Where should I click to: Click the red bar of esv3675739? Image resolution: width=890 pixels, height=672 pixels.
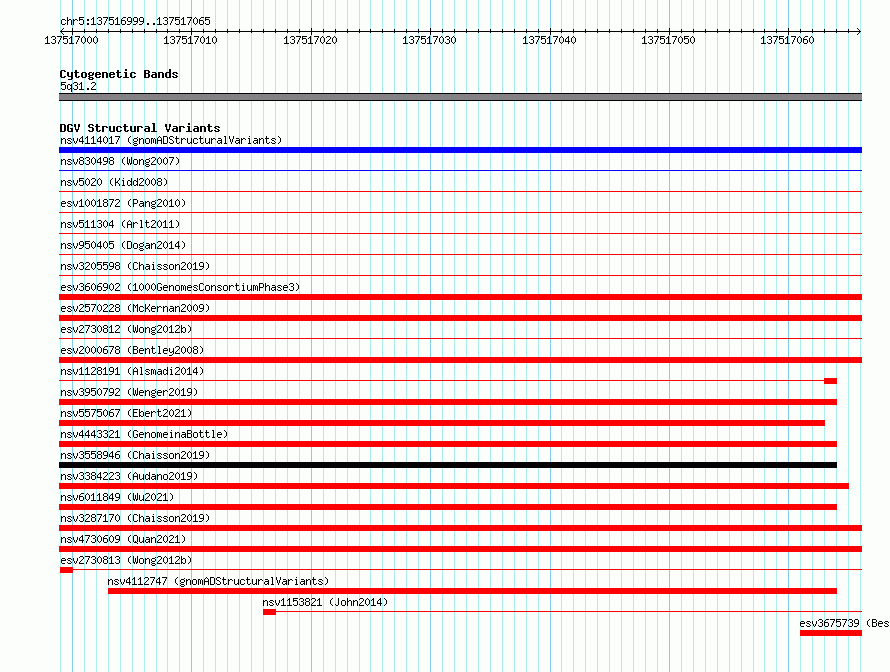[831, 633]
